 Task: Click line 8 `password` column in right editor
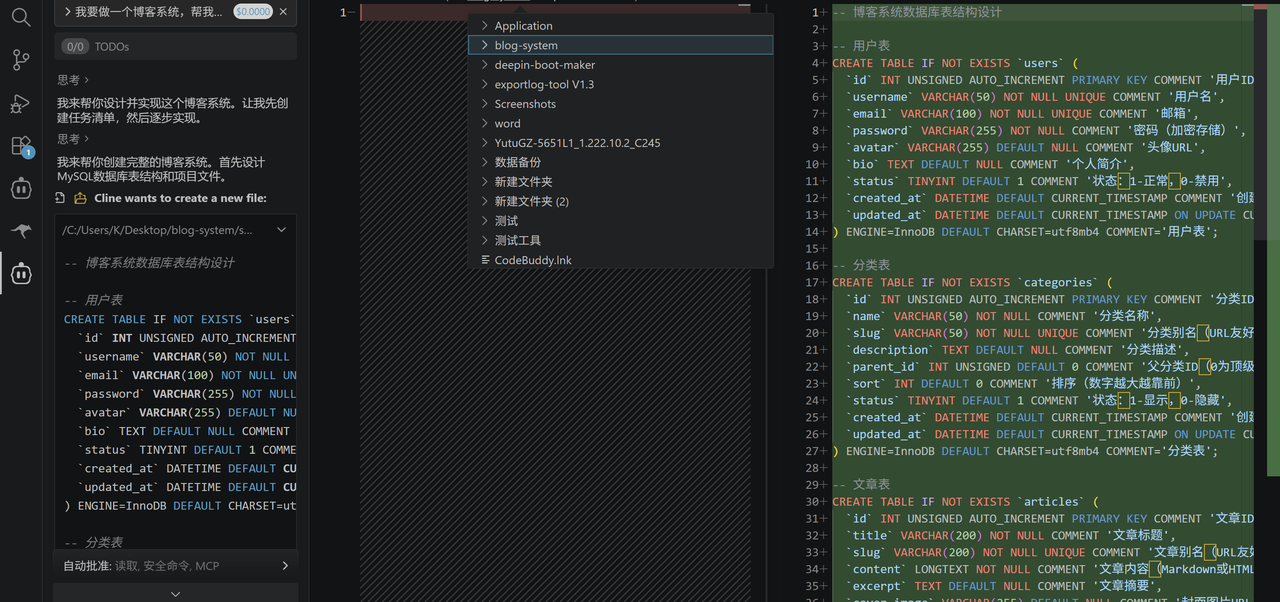pos(1047,130)
